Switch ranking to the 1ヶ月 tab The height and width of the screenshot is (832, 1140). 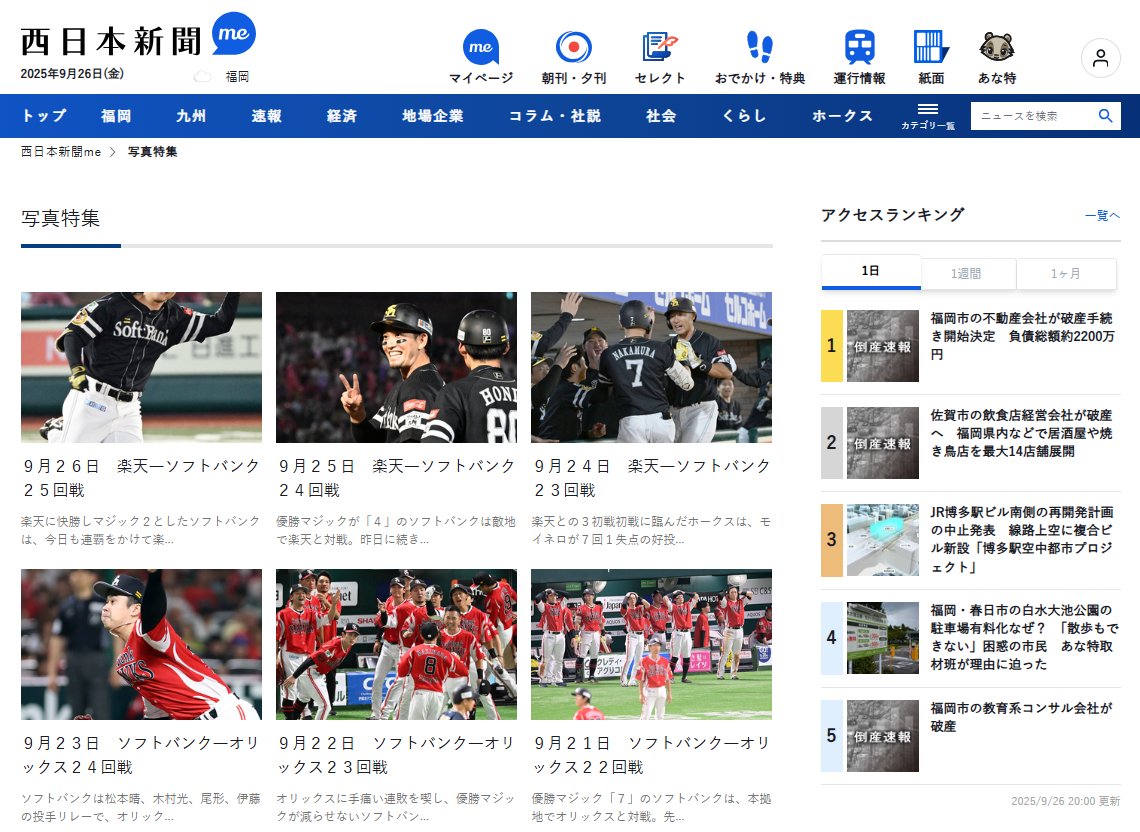pyautogui.click(x=1065, y=273)
